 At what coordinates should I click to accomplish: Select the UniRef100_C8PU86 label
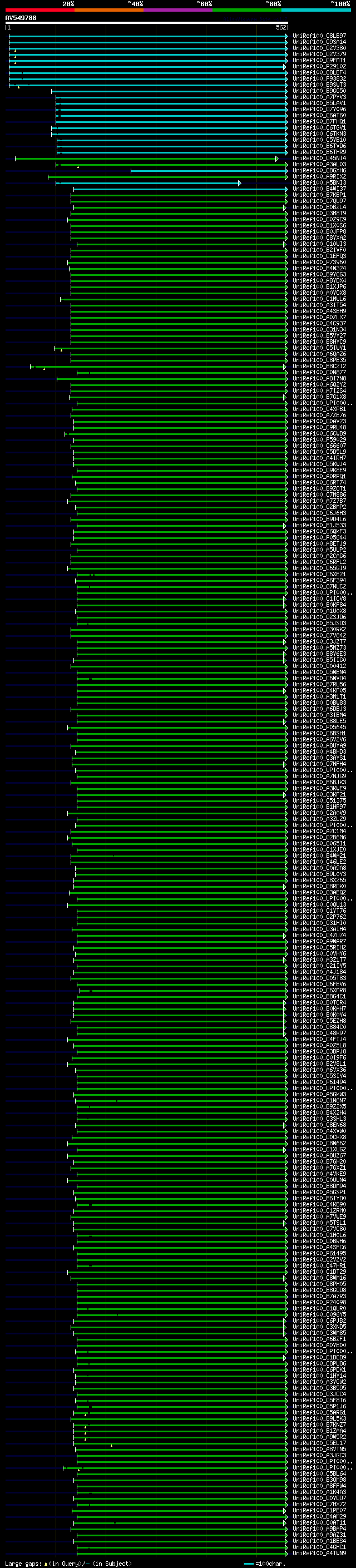[319, 1363]
